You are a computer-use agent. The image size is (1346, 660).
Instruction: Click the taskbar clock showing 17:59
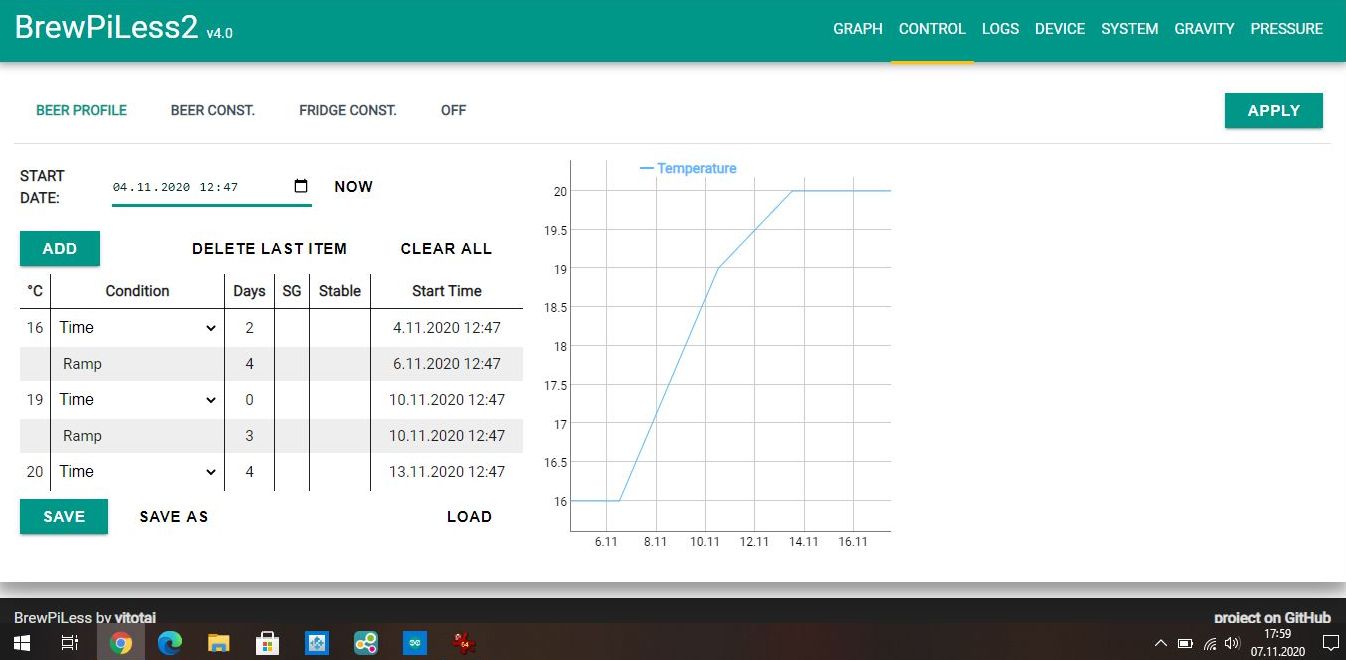(1278, 643)
